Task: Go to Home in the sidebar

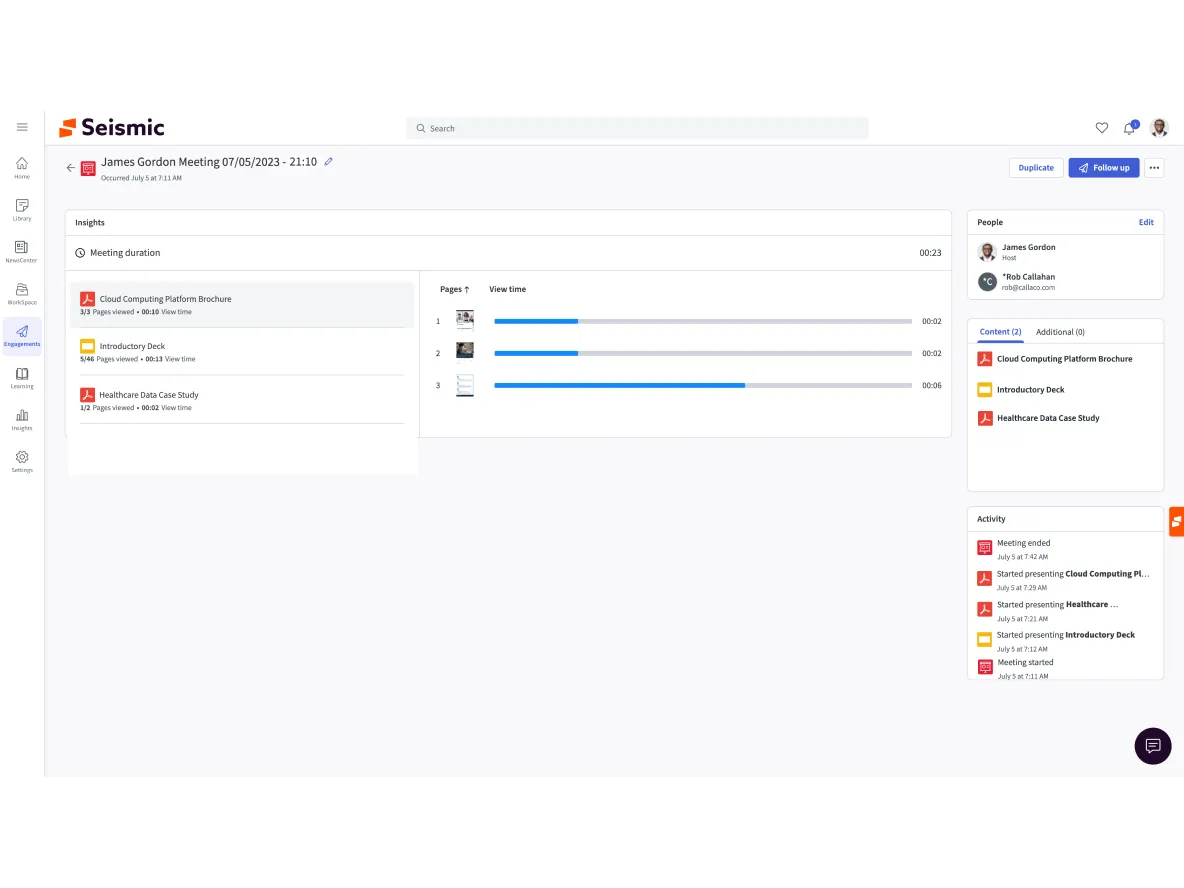Action: pos(22,168)
